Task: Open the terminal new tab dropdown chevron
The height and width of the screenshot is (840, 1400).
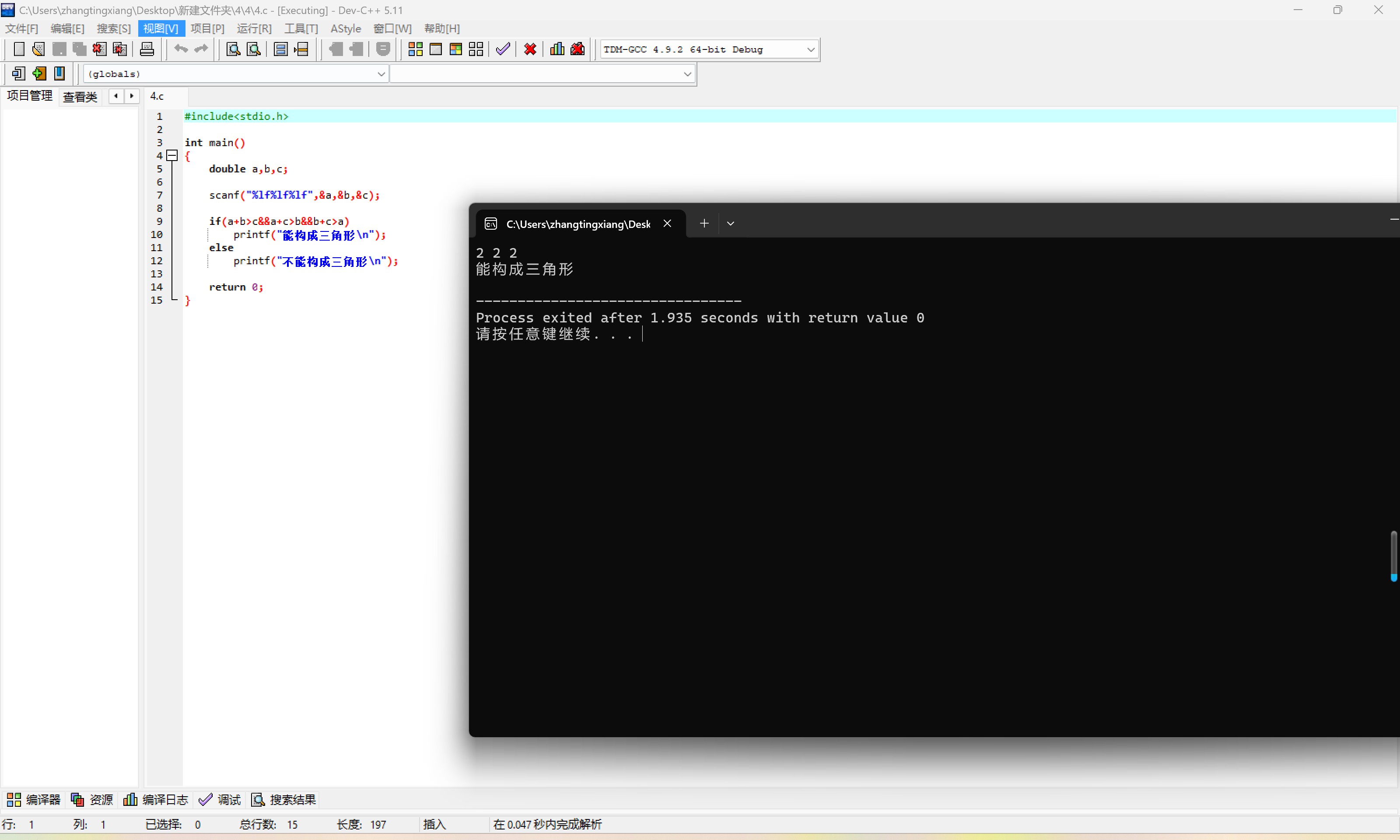Action: click(731, 224)
